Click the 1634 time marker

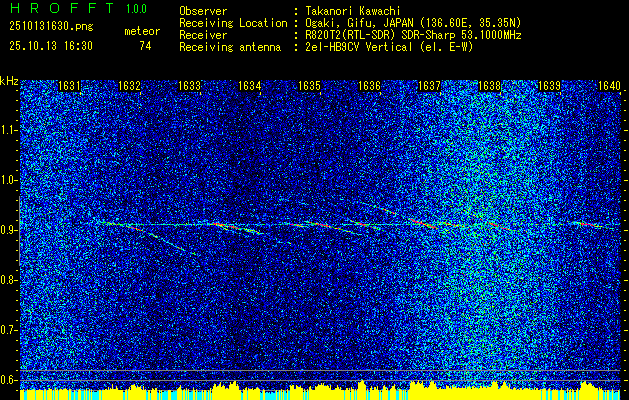250,86
